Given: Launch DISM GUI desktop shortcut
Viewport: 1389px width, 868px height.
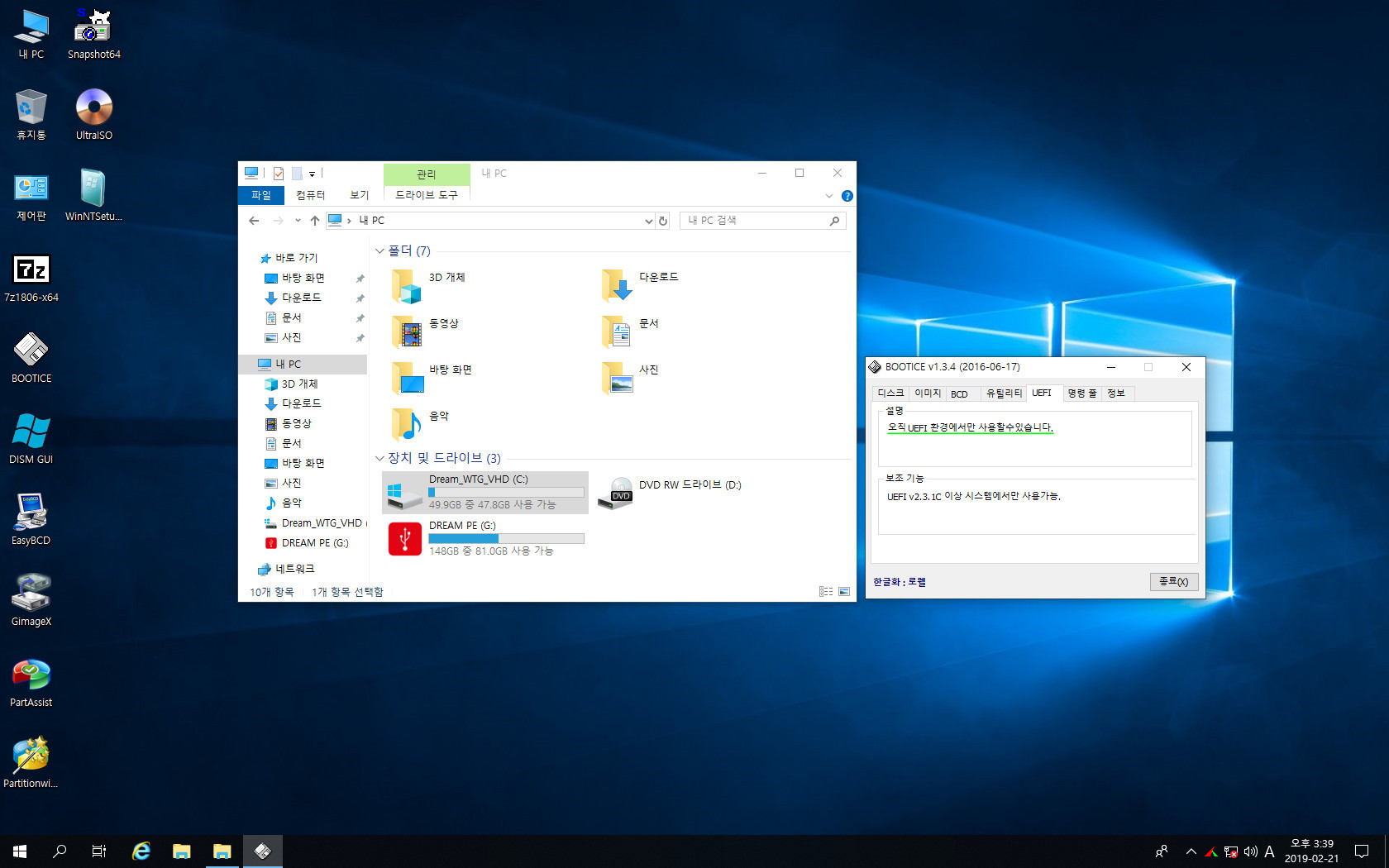Looking at the screenshot, I should tap(31, 439).
